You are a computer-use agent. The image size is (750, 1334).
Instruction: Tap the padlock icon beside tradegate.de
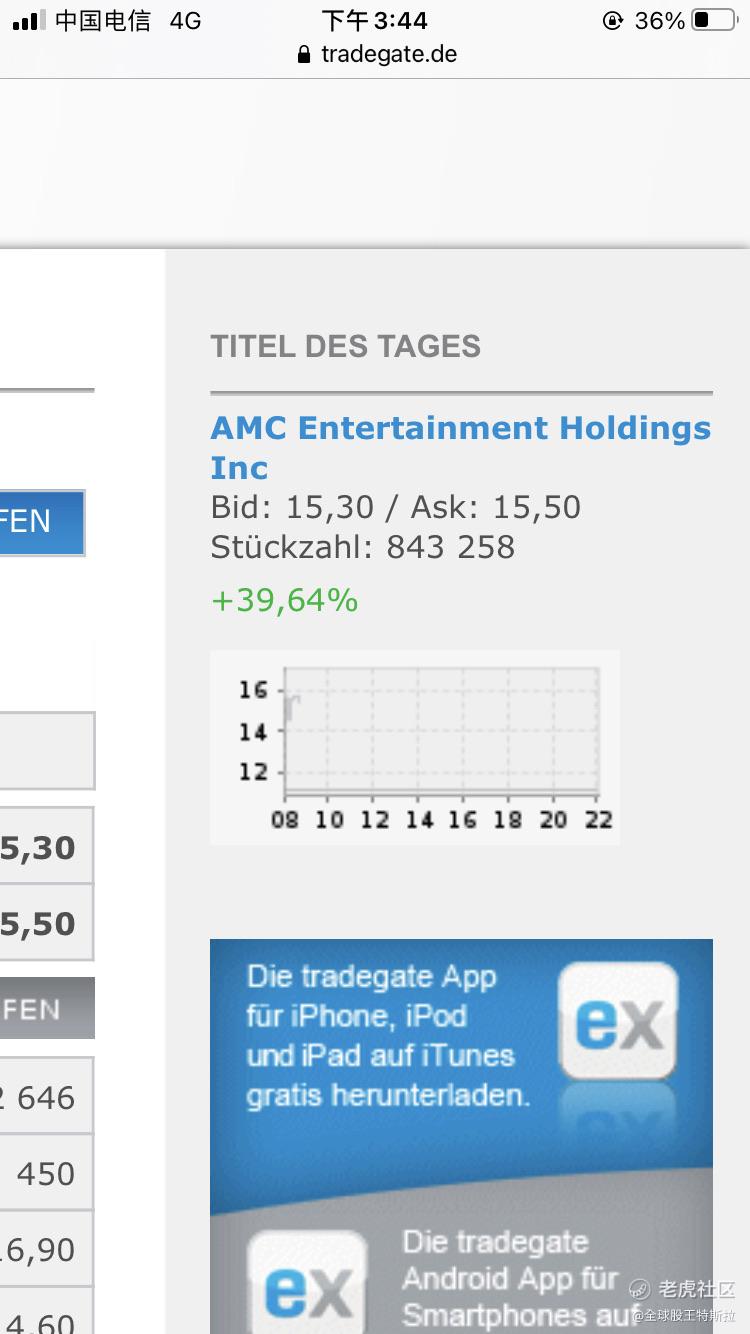[x=305, y=54]
